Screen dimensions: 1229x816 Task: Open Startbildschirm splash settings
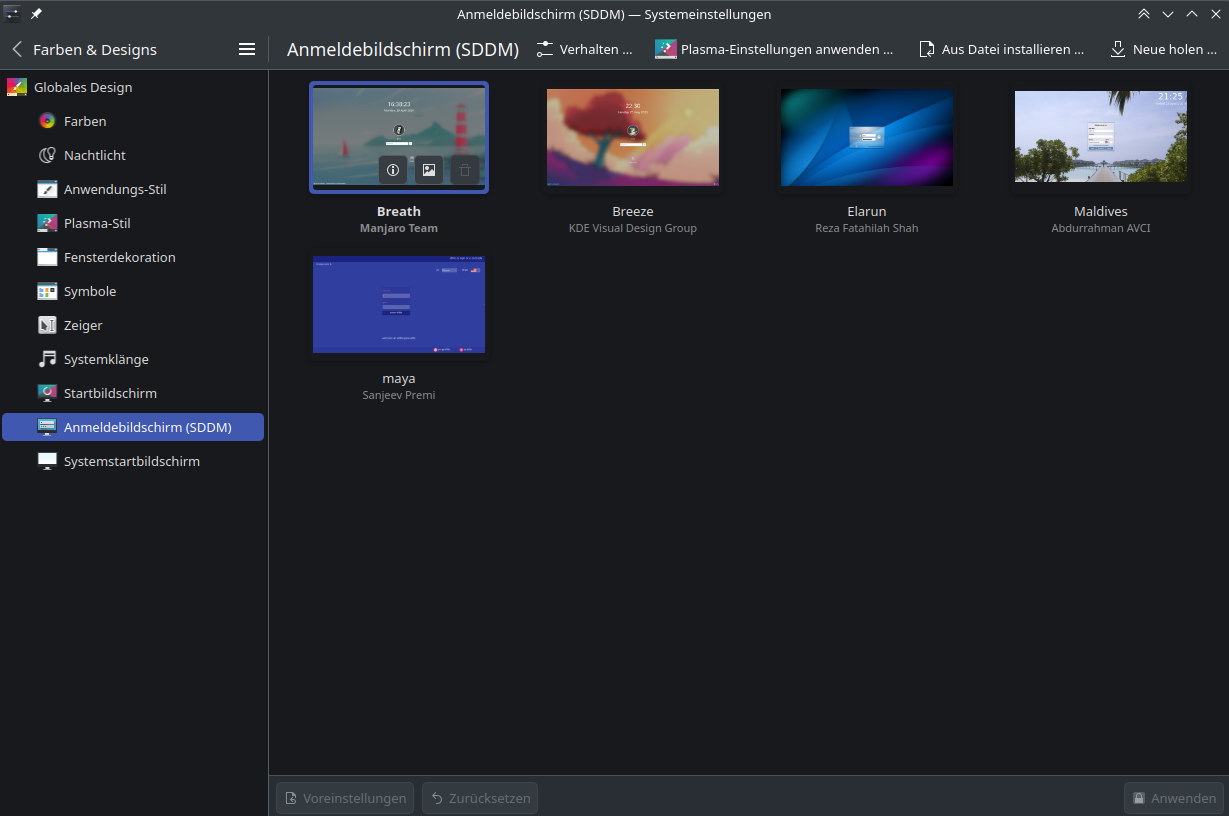coord(133,393)
